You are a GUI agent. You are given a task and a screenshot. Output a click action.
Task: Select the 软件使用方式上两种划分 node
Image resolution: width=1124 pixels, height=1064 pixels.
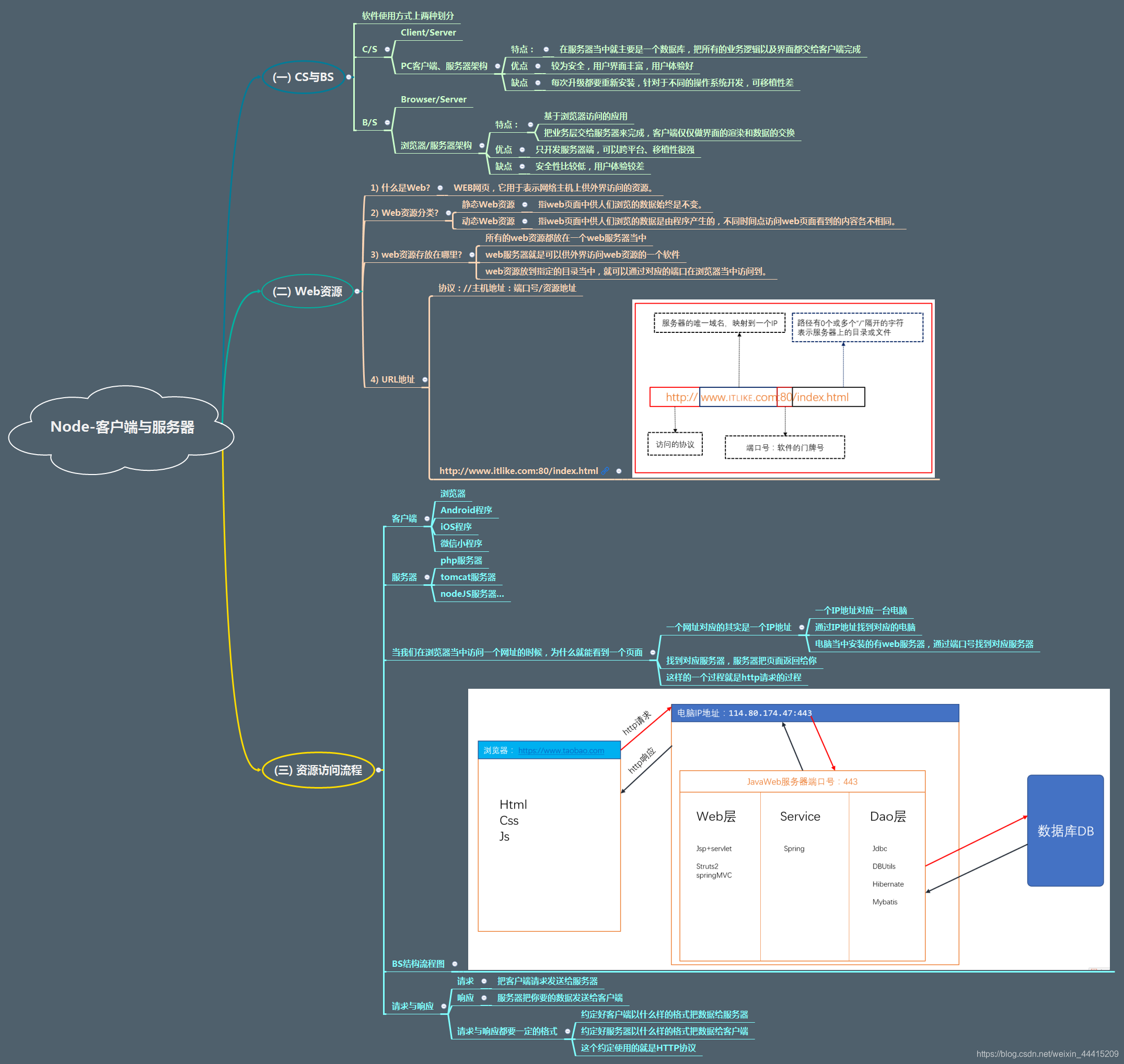(408, 16)
